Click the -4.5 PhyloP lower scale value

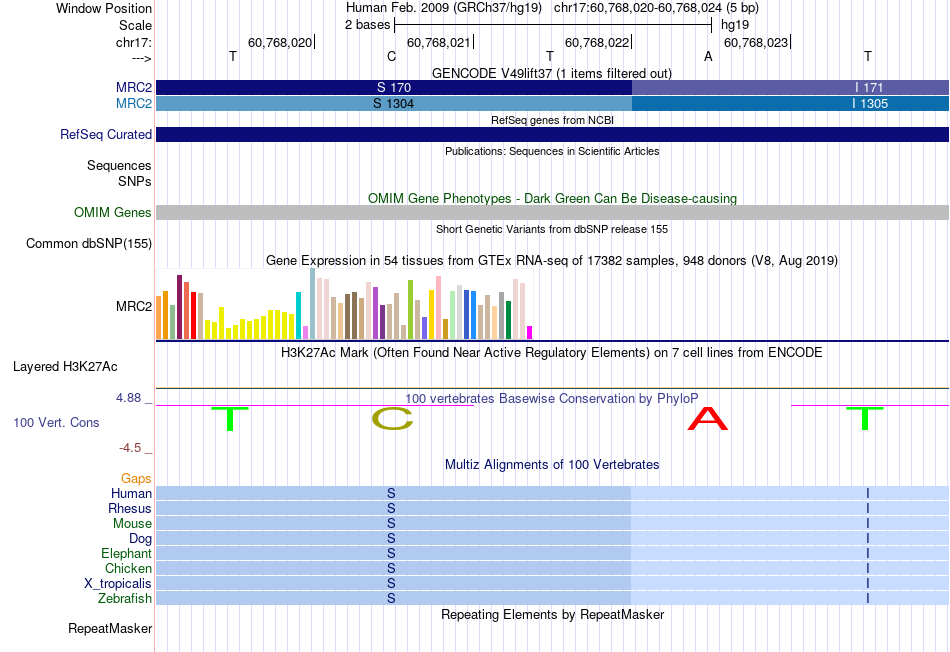click(x=130, y=448)
